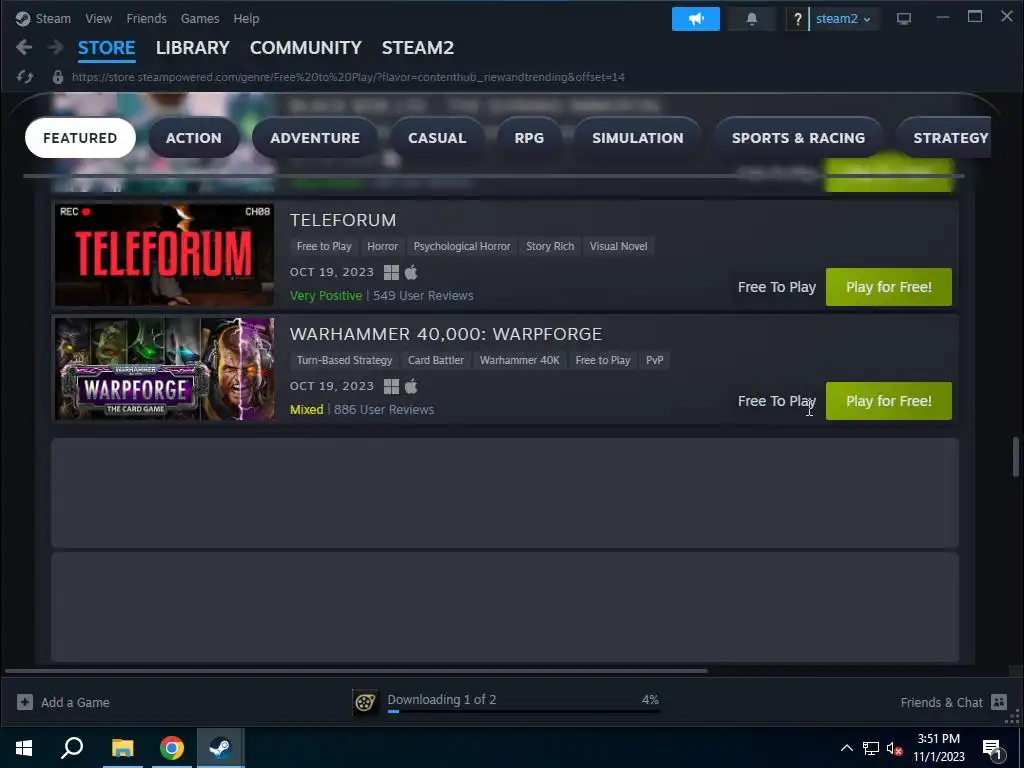Open the Steam menu
The image size is (1024, 768).
coord(53,19)
